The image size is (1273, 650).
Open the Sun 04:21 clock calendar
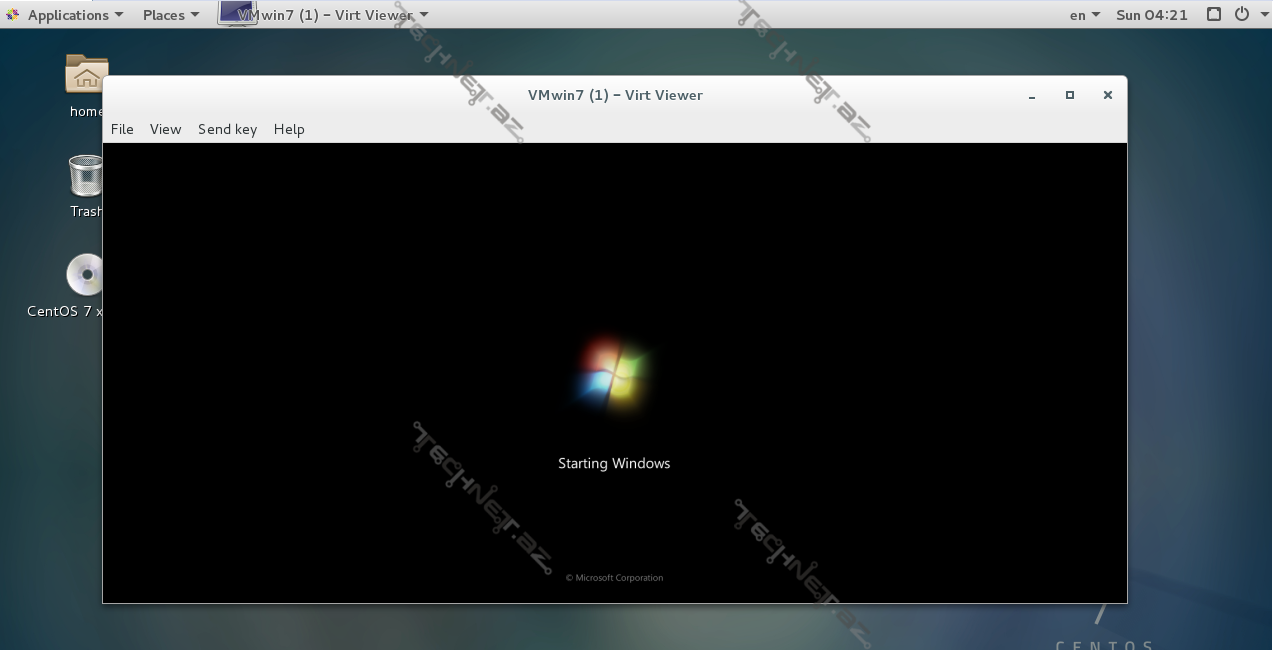pos(1151,15)
